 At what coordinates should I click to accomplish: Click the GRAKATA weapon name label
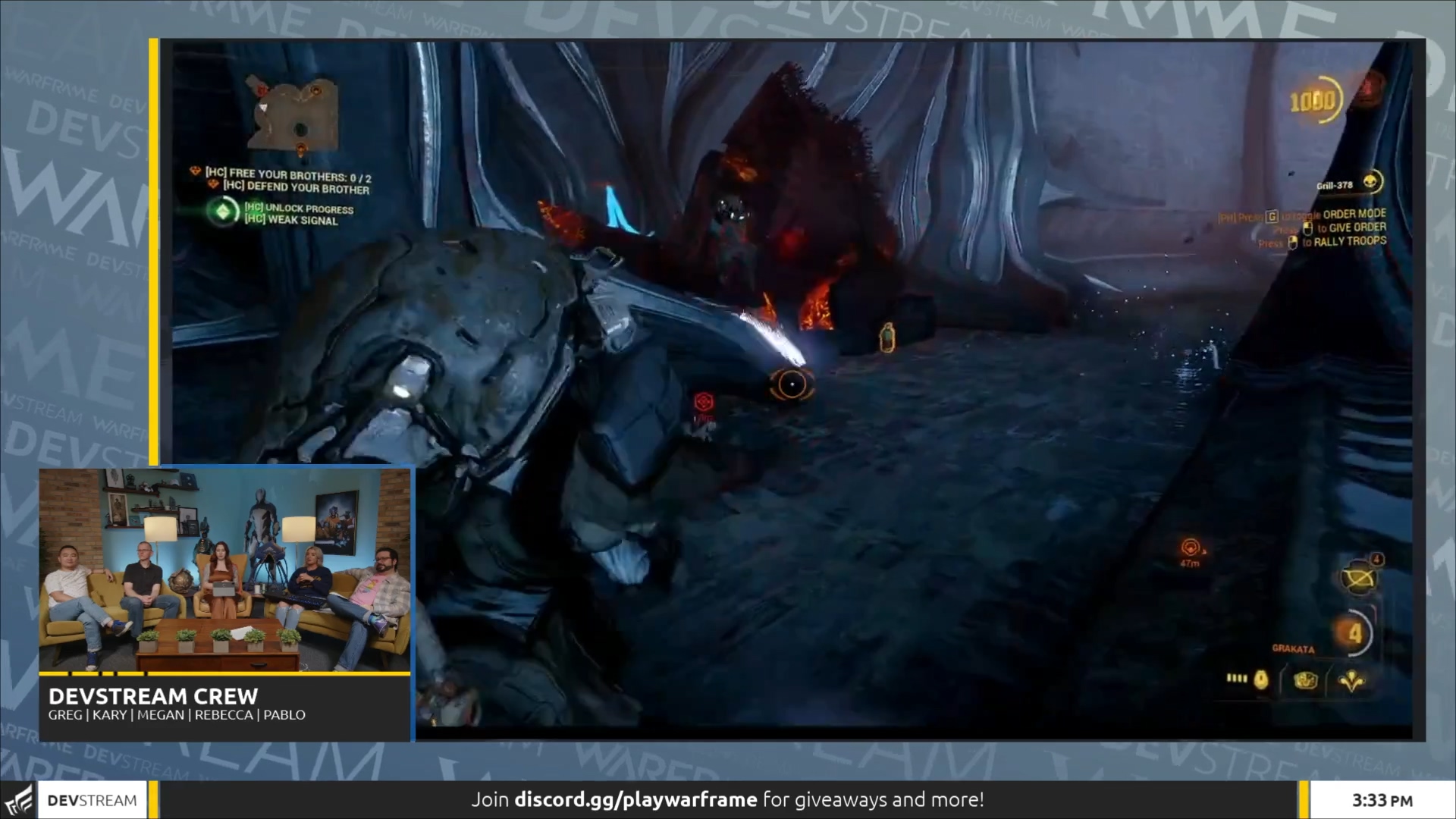tap(1293, 649)
